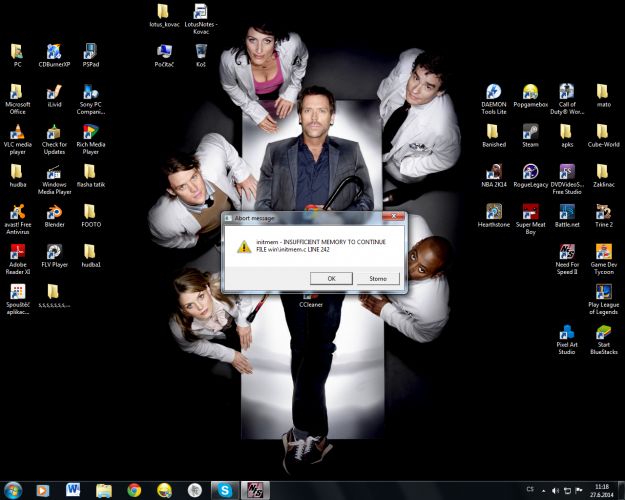Select the flasha tatik folder
This screenshot has height=500, width=625.
[91, 176]
